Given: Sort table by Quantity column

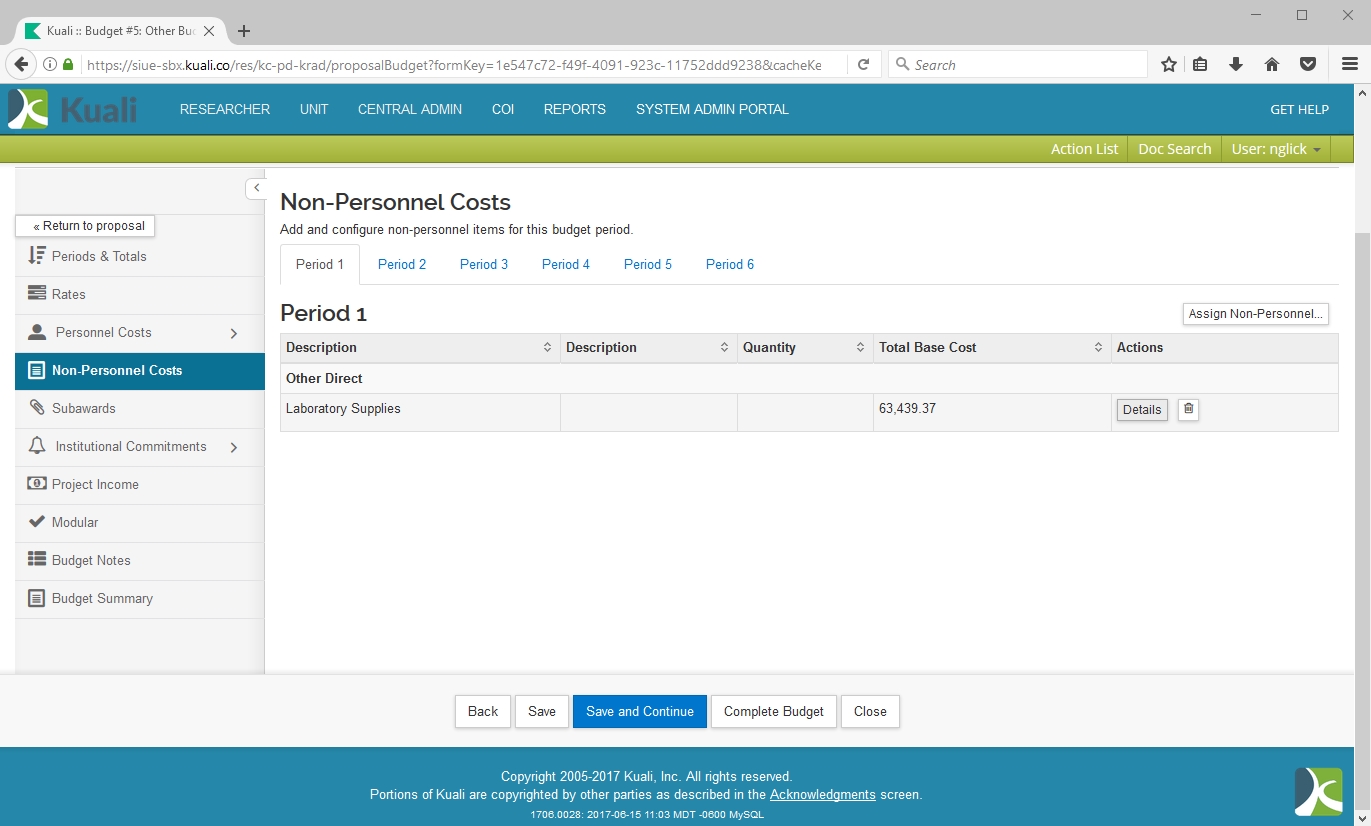Looking at the screenshot, I should (860, 348).
